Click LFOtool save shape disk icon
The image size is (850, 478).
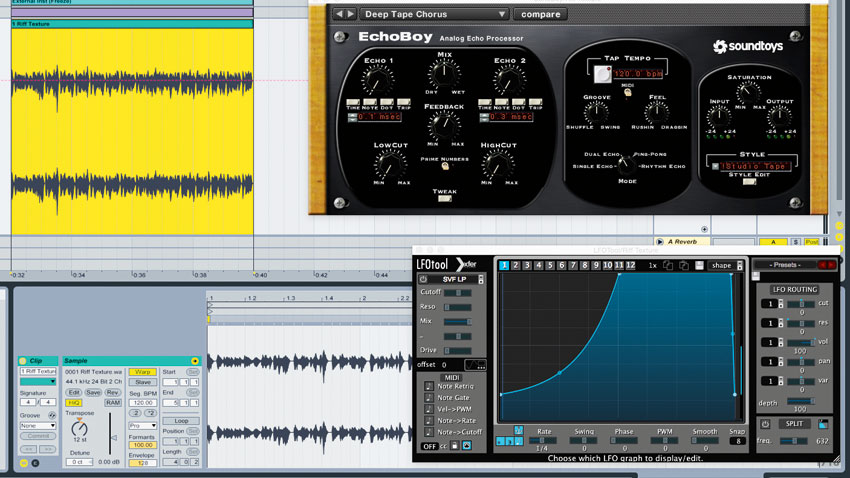pos(699,266)
